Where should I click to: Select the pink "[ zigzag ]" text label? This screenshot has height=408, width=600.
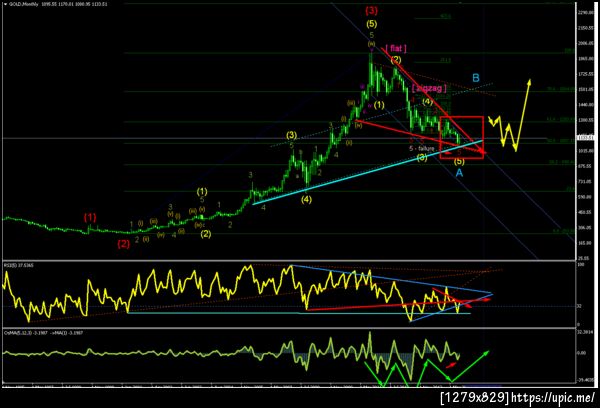pos(429,88)
